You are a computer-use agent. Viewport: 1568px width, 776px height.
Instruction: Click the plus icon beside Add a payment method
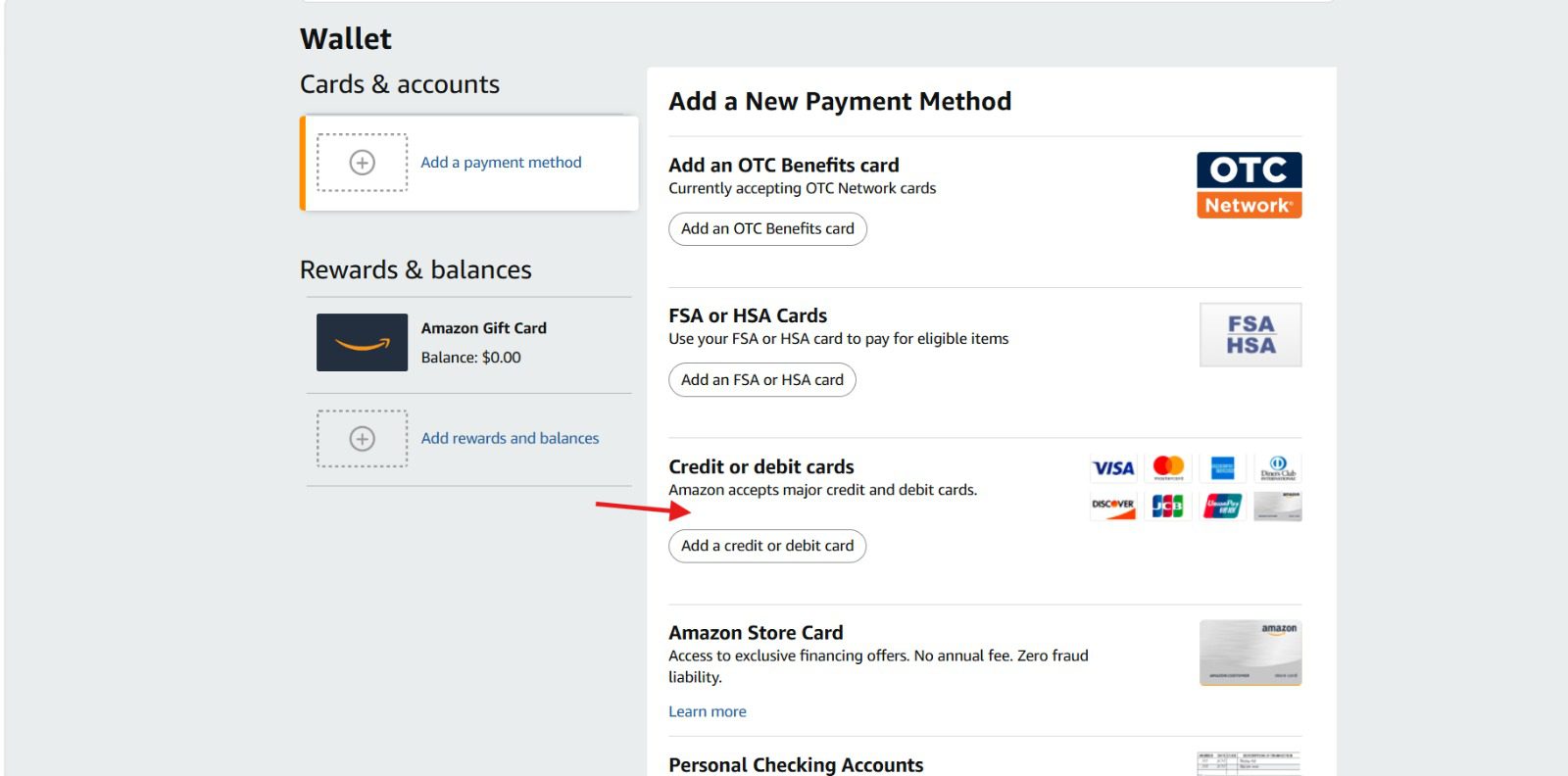point(361,163)
